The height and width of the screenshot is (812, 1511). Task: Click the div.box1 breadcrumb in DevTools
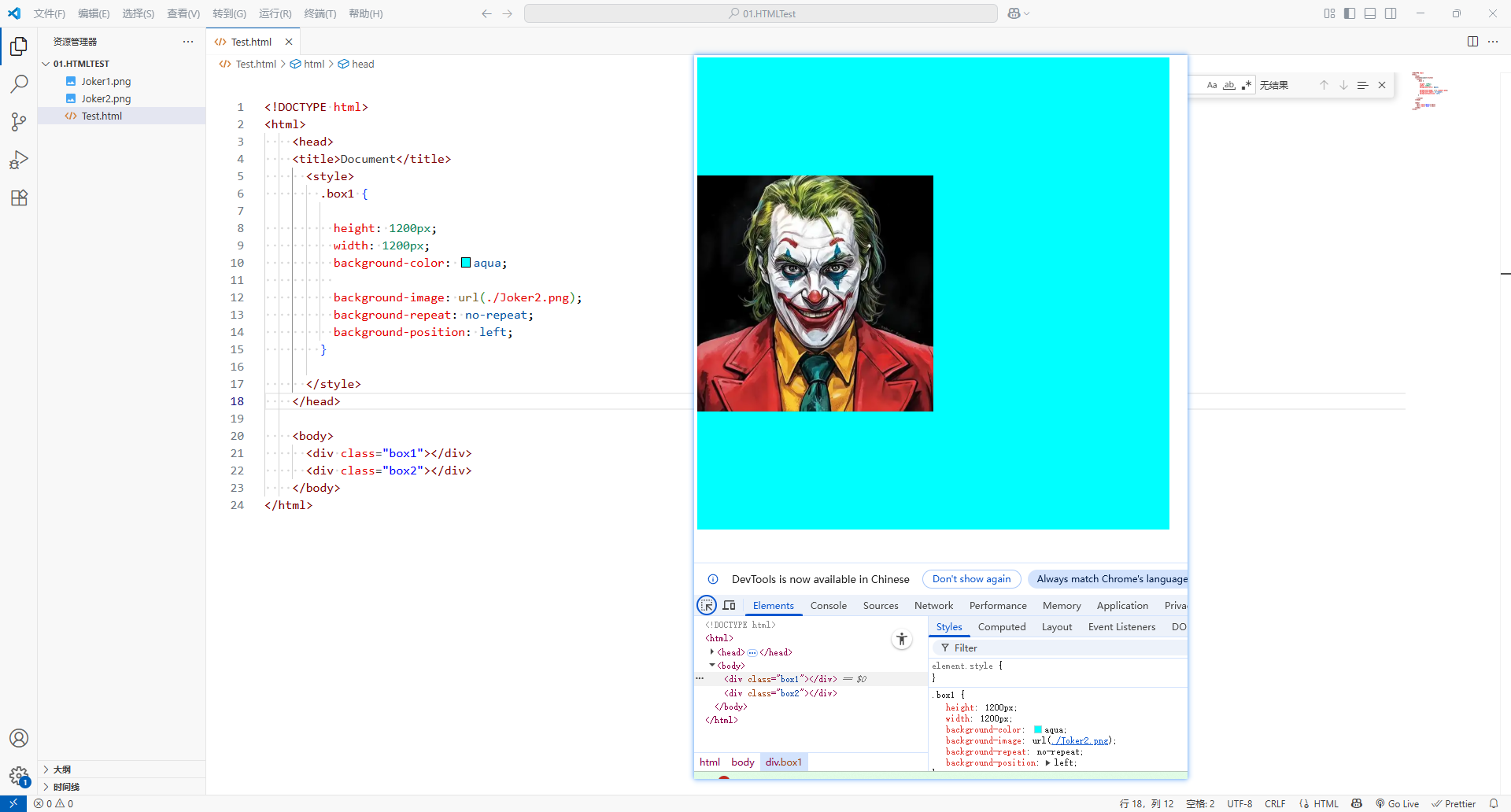click(x=784, y=762)
